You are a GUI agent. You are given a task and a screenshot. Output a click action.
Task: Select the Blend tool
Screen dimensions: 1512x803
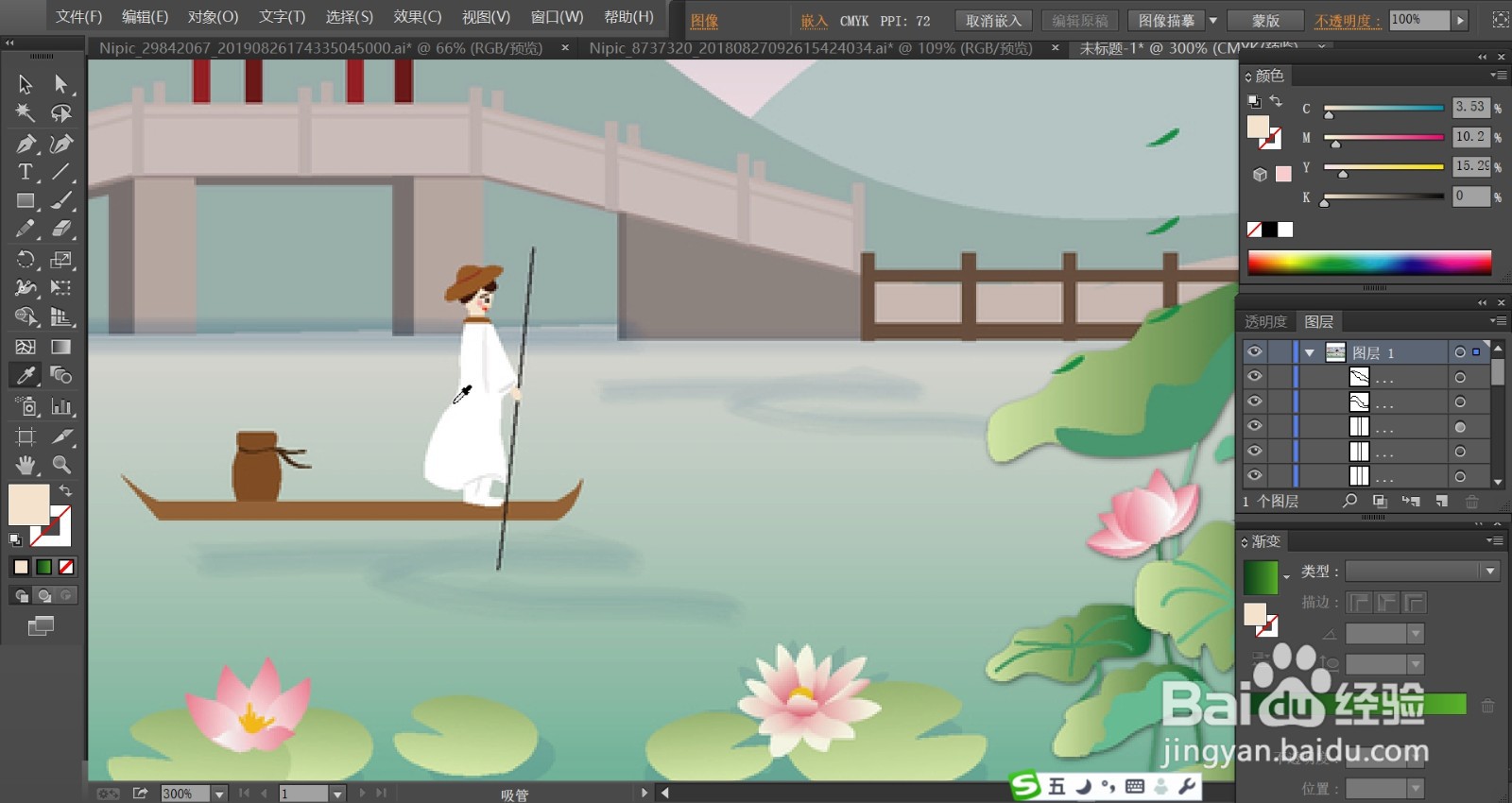coord(61,375)
